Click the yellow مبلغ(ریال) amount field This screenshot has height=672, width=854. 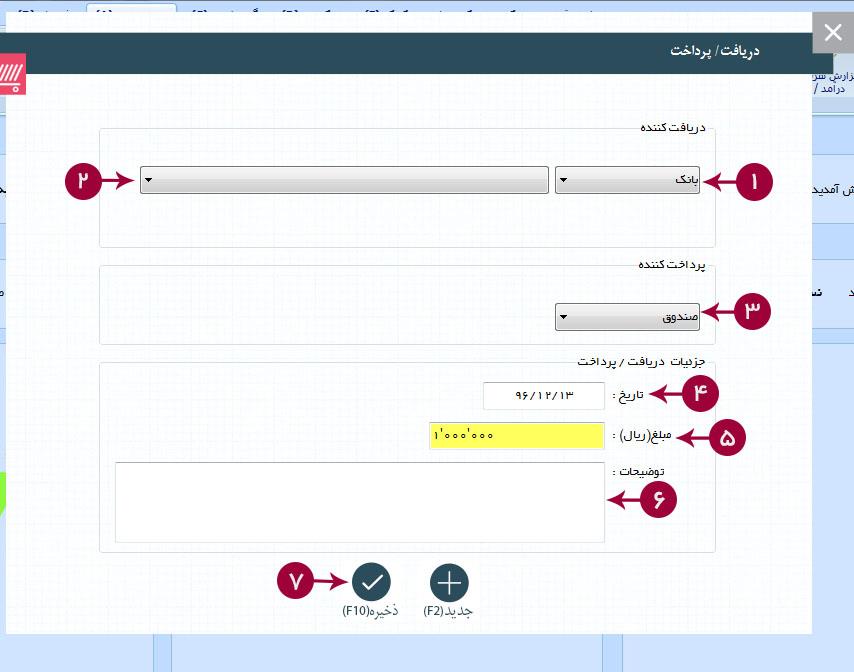point(517,435)
